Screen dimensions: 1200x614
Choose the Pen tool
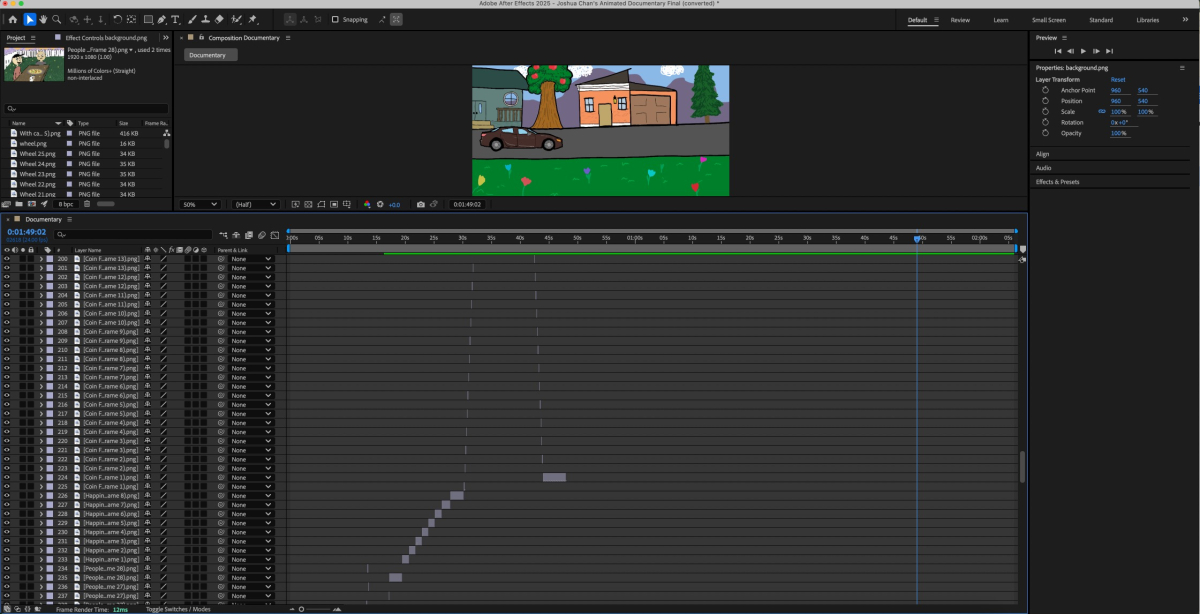click(161, 19)
